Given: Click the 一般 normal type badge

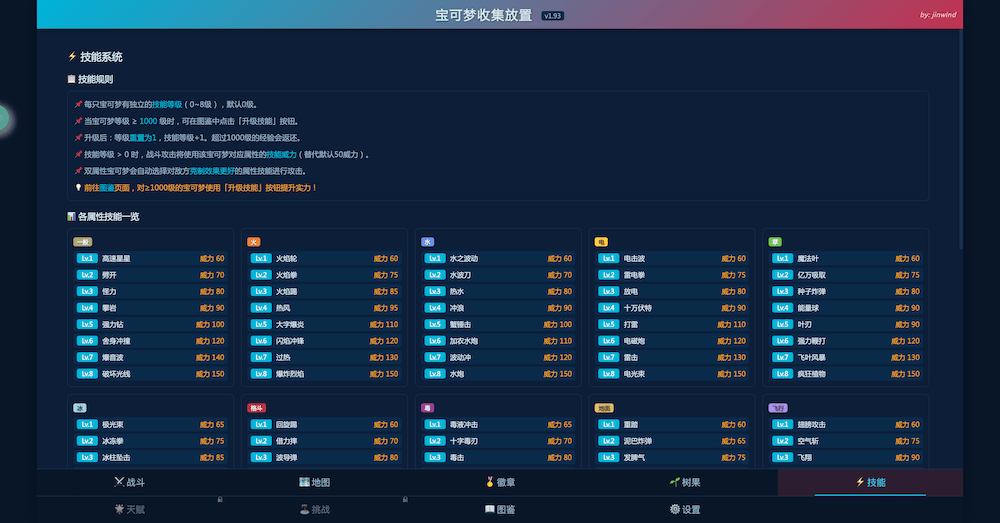Looking at the screenshot, I should tap(83, 241).
